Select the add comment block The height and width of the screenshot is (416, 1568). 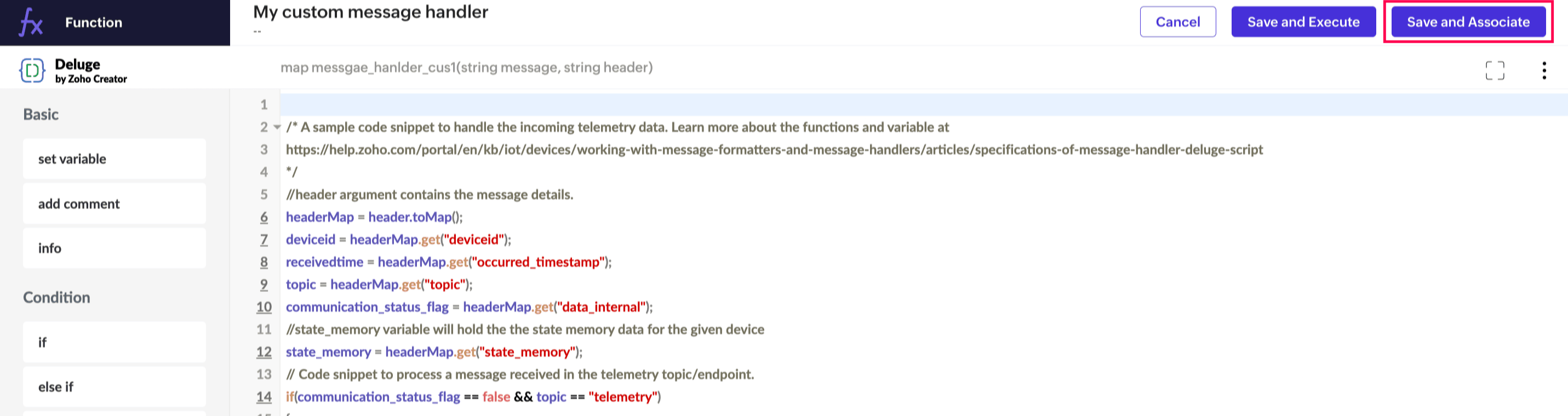pos(114,204)
